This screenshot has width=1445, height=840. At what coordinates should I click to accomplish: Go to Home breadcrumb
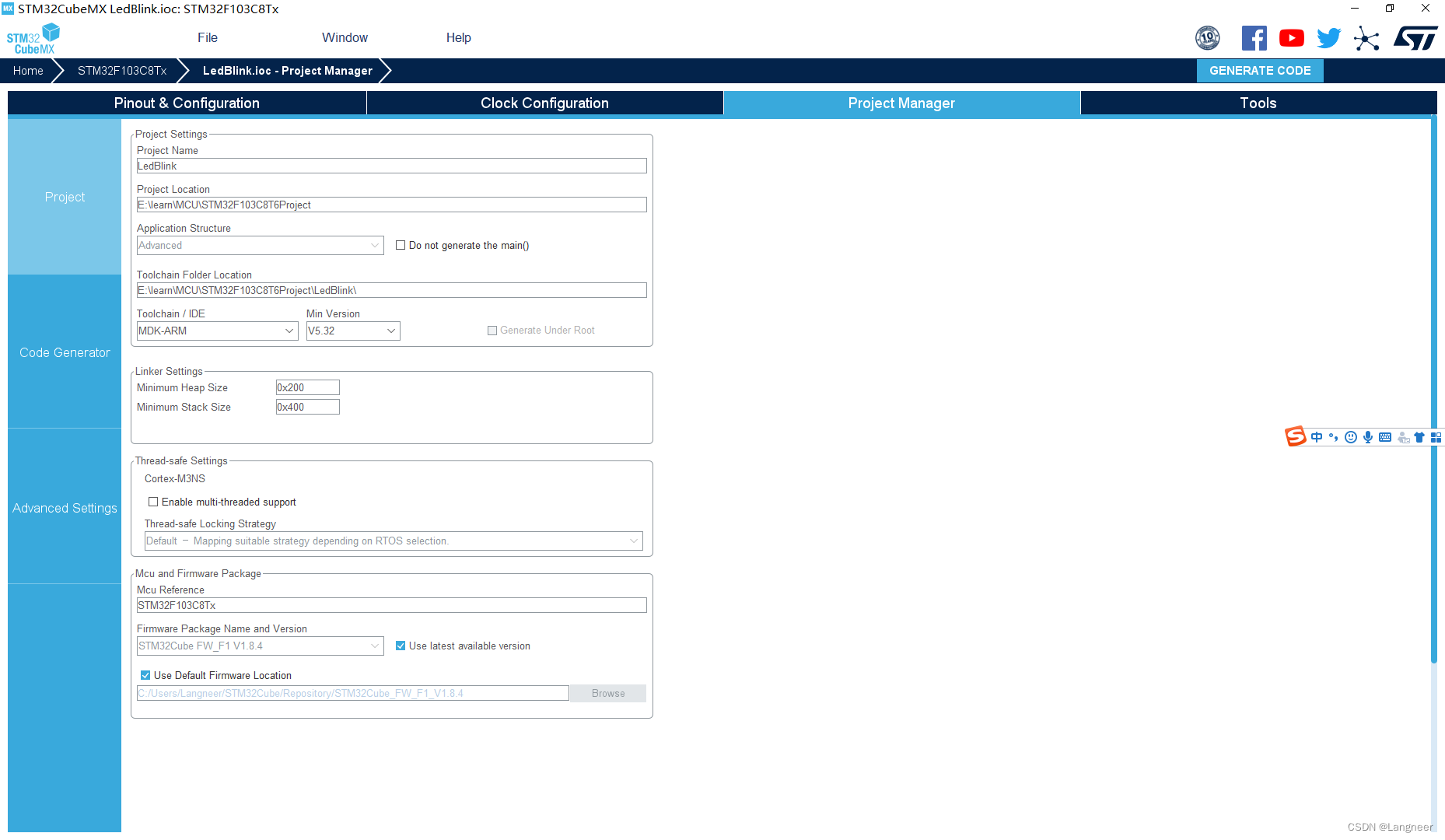click(28, 70)
